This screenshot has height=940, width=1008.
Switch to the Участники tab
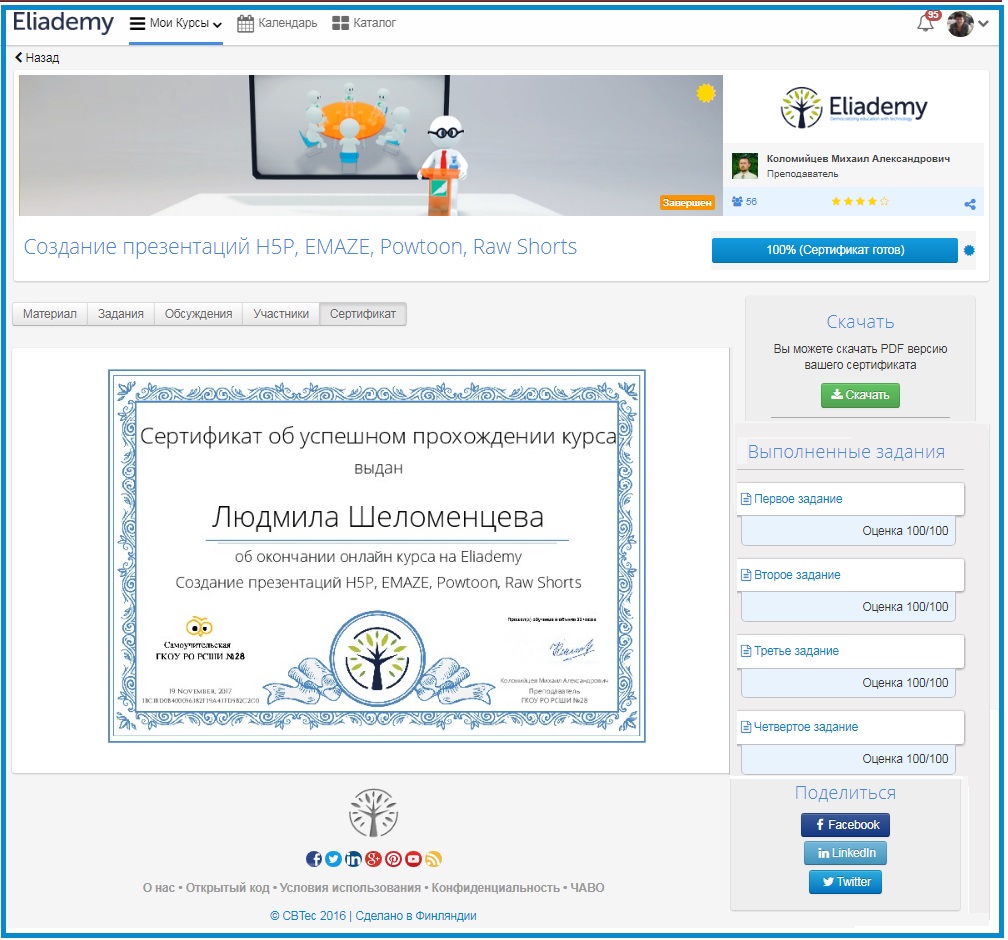(282, 315)
